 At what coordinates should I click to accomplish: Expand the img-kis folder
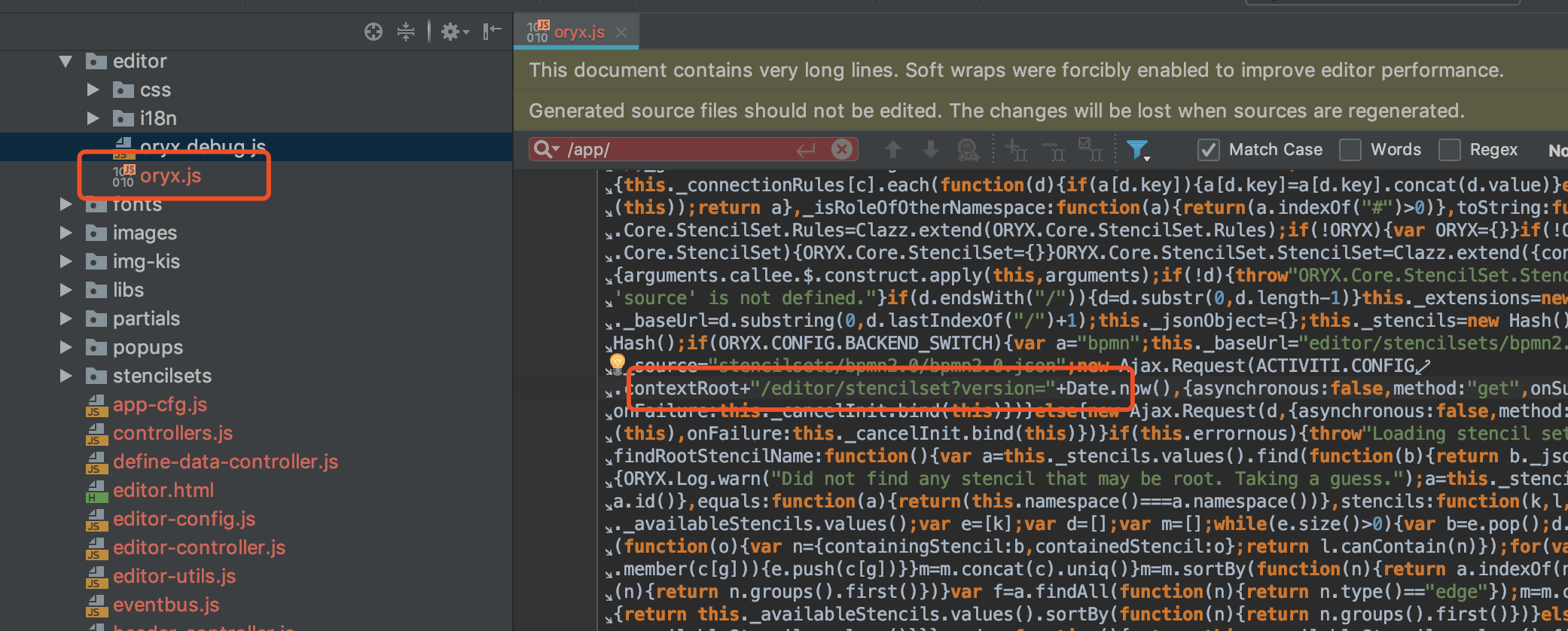pos(66,261)
